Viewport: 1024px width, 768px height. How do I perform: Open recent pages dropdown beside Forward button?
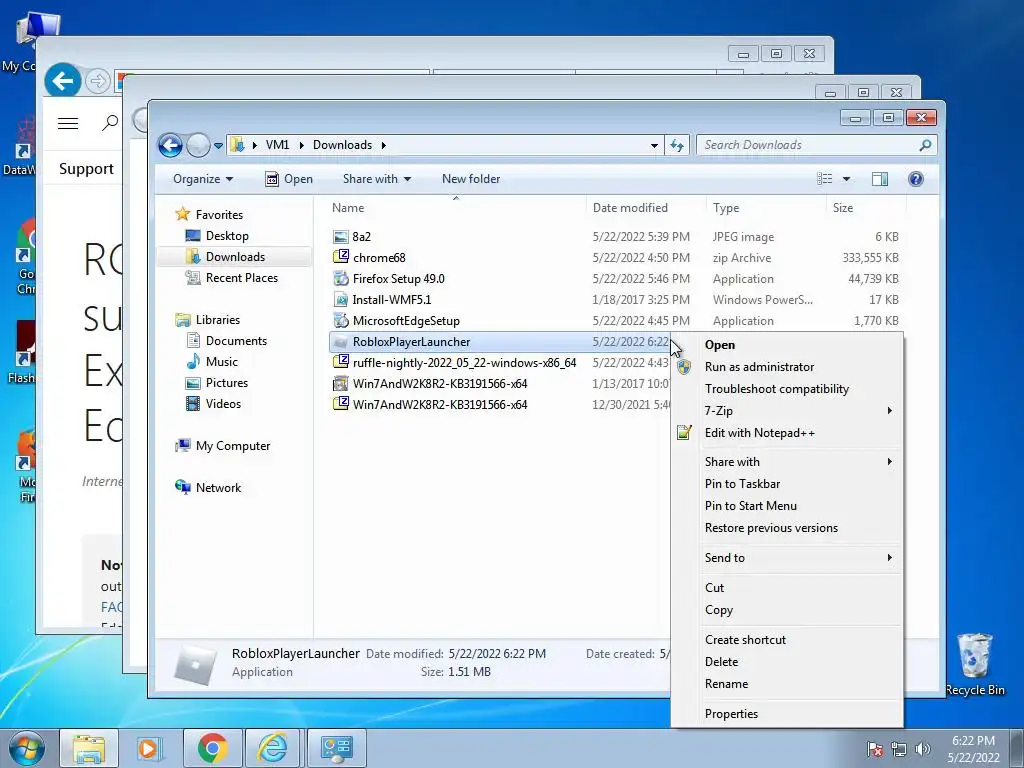click(x=218, y=146)
